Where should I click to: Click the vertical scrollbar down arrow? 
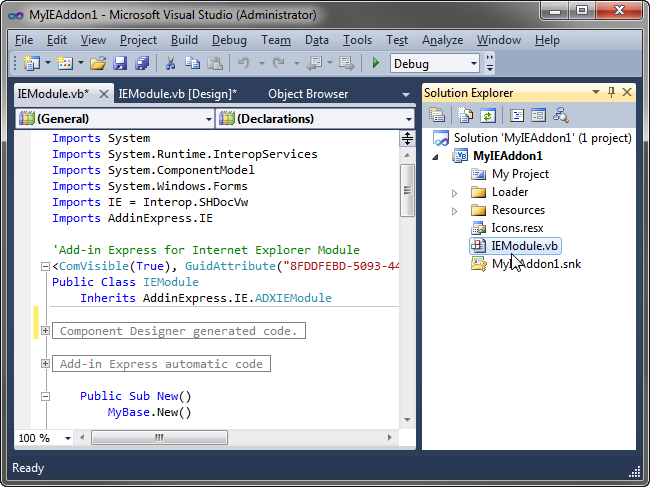(x=407, y=420)
